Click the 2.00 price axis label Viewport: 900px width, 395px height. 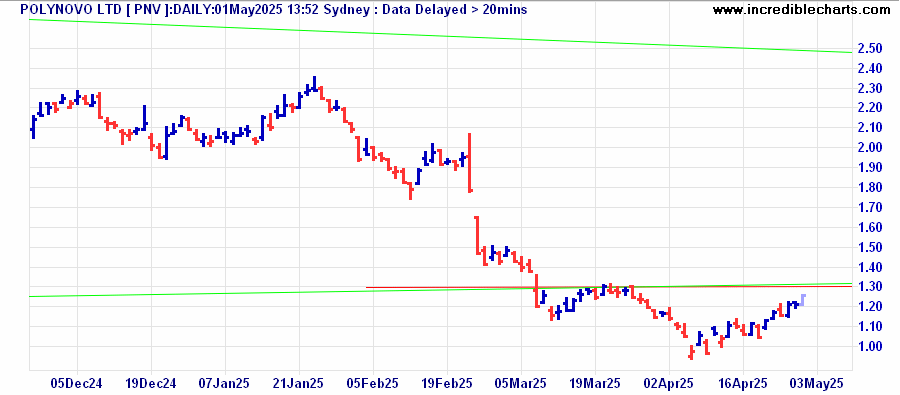click(x=870, y=148)
